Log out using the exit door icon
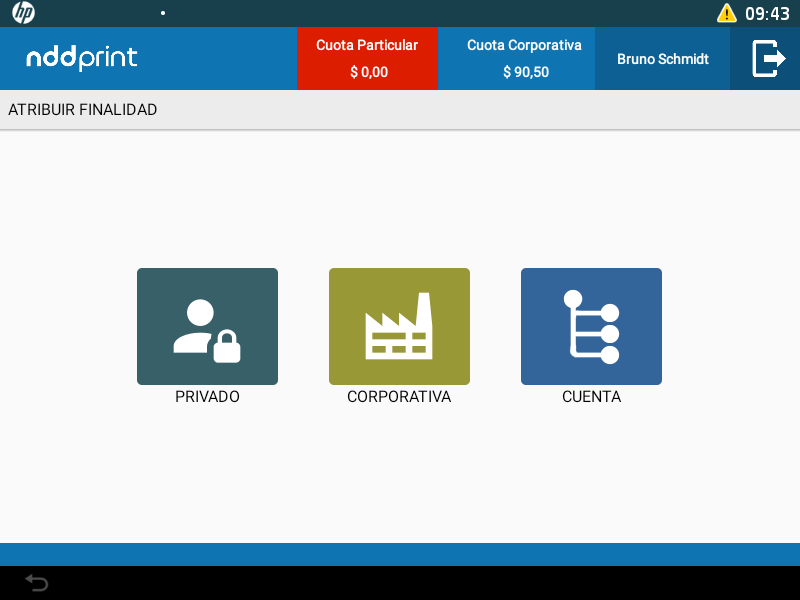Image resolution: width=800 pixels, height=600 pixels. click(767, 58)
